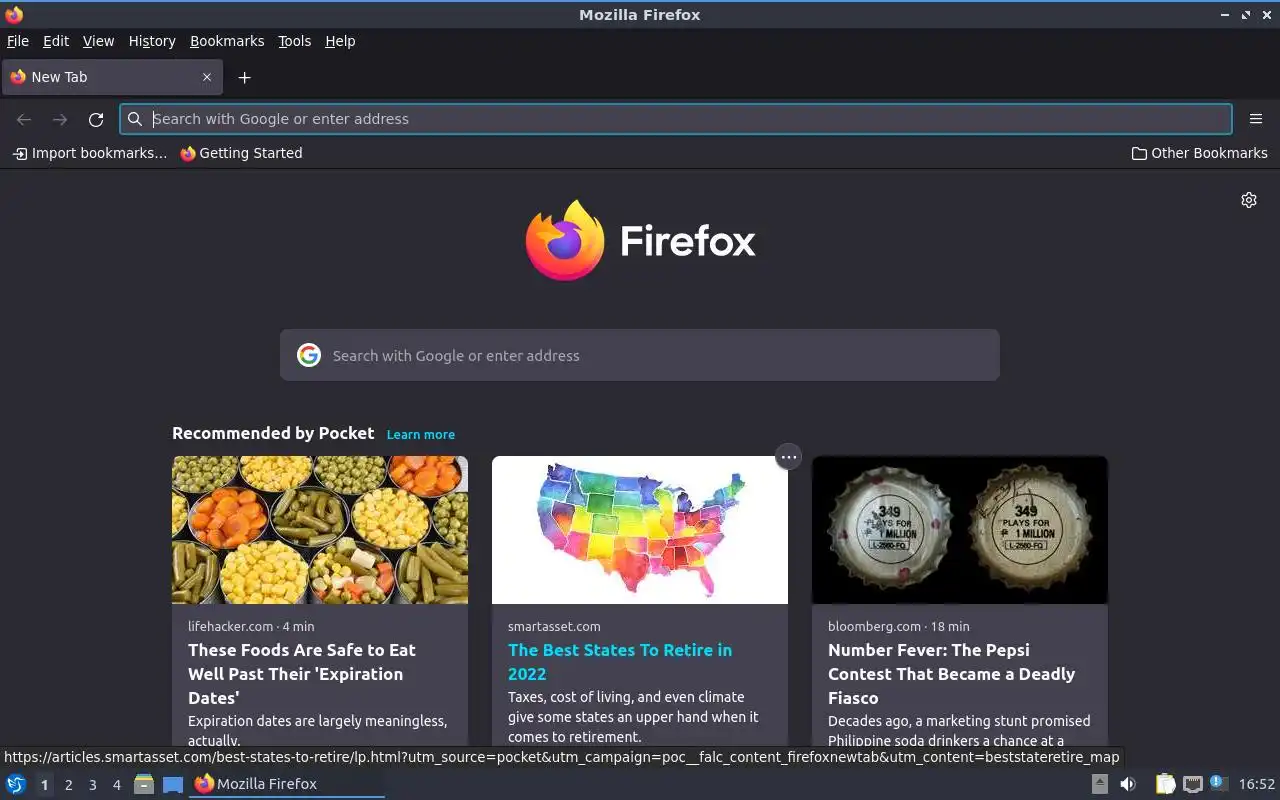Reload the current page
Image resolution: width=1280 pixels, height=800 pixels.
pyautogui.click(x=96, y=119)
